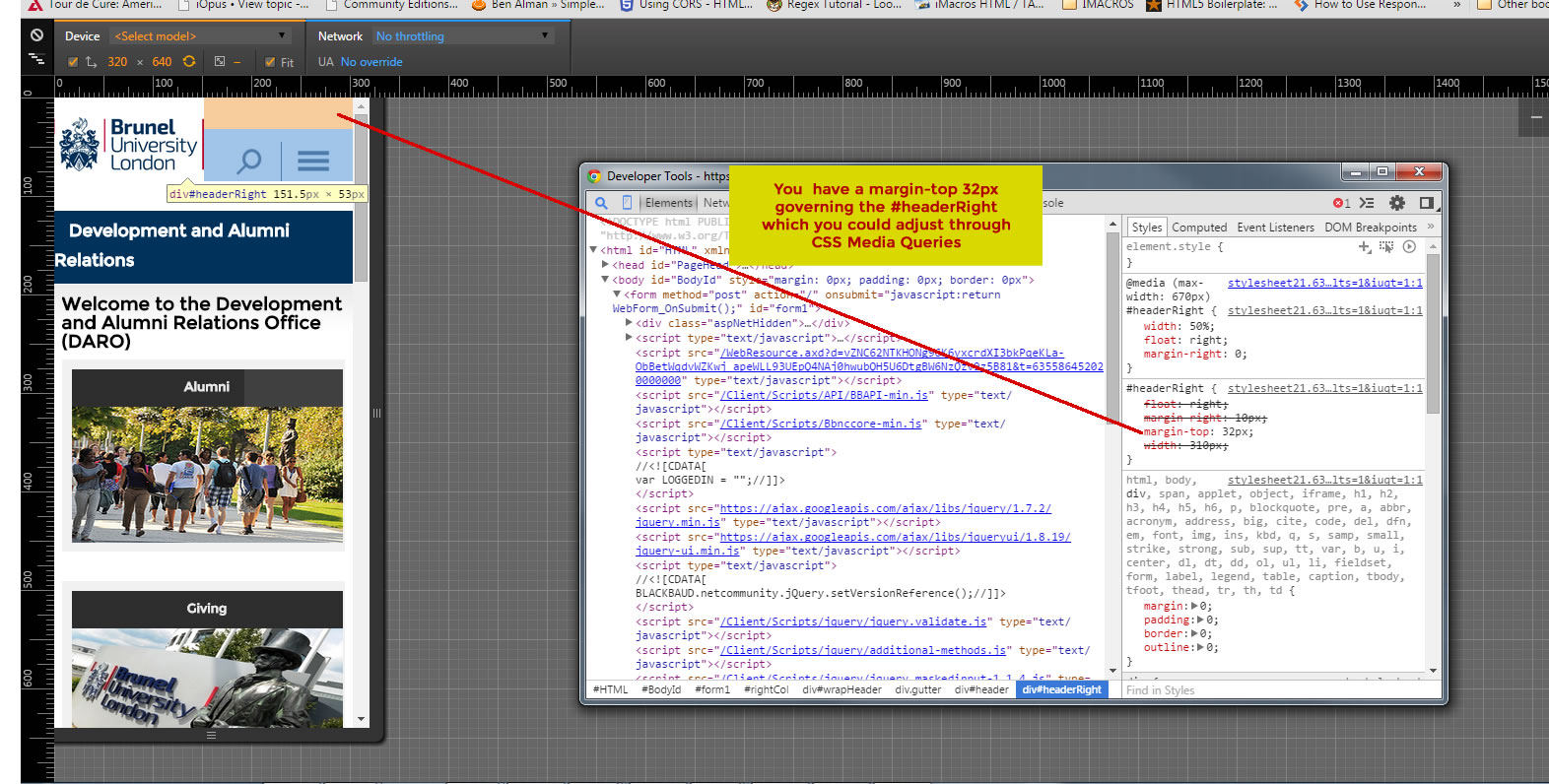The height and width of the screenshot is (784, 1549).
Task: Click the animations play-circle icon in Styles
Action: pyautogui.click(x=1409, y=247)
